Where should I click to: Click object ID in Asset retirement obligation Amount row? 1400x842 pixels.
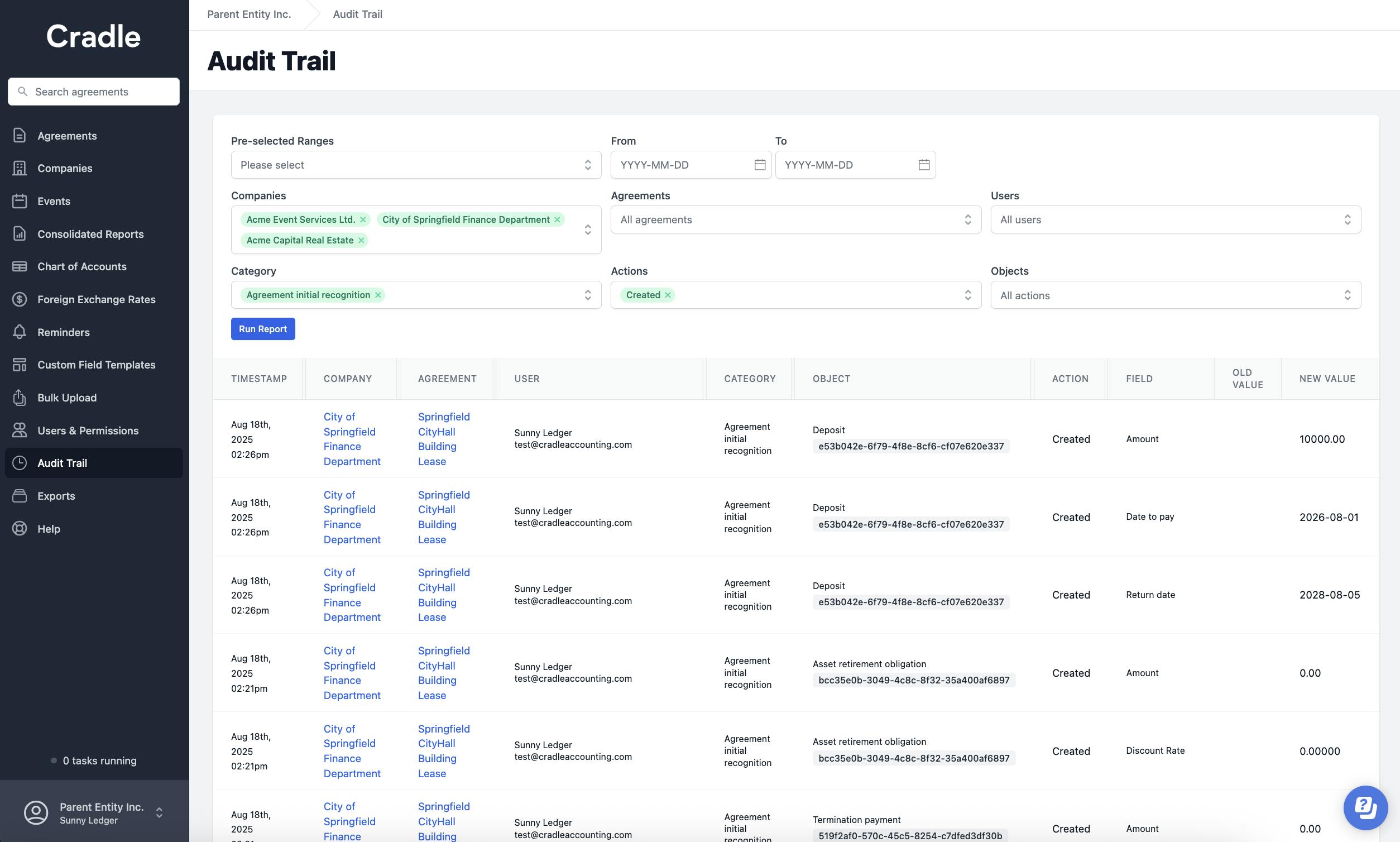[913, 680]
